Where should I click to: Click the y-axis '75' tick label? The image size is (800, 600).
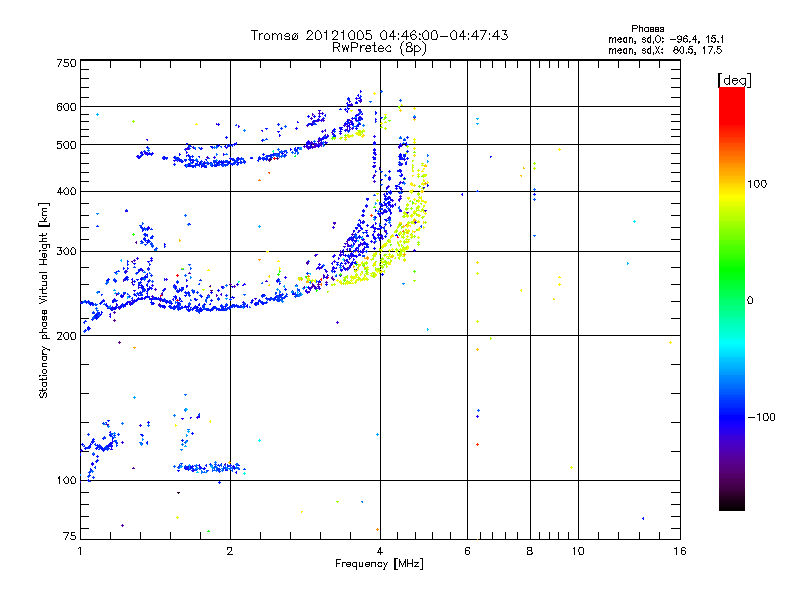[70, 536]
